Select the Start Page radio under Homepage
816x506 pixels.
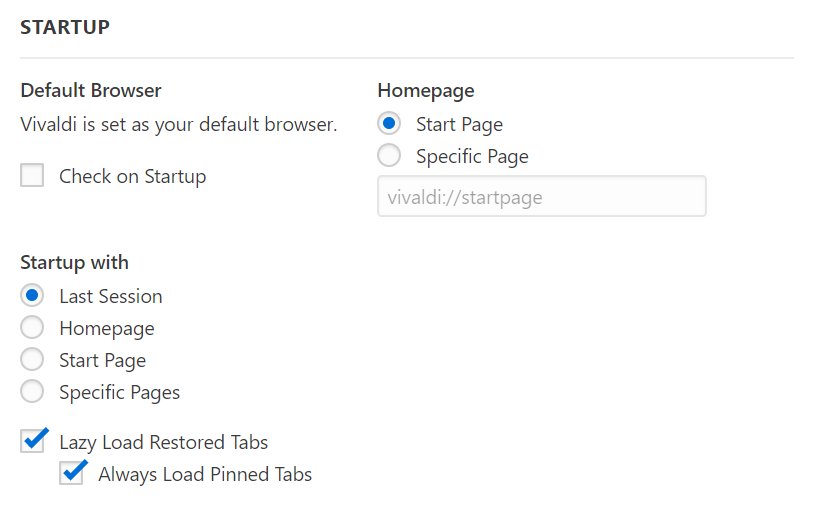[389, 123]
